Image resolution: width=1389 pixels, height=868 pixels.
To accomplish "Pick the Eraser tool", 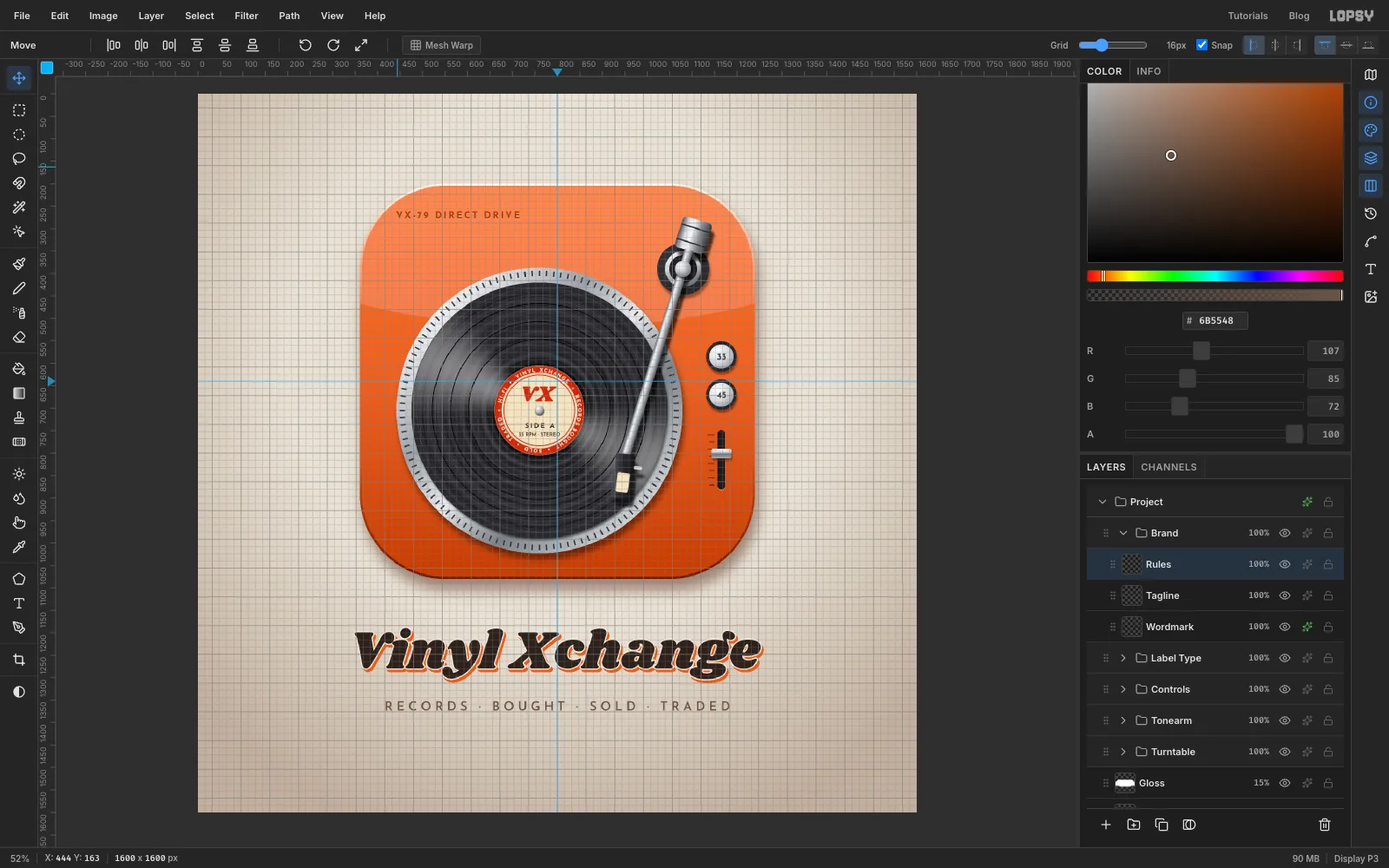I will click(19, 337).
